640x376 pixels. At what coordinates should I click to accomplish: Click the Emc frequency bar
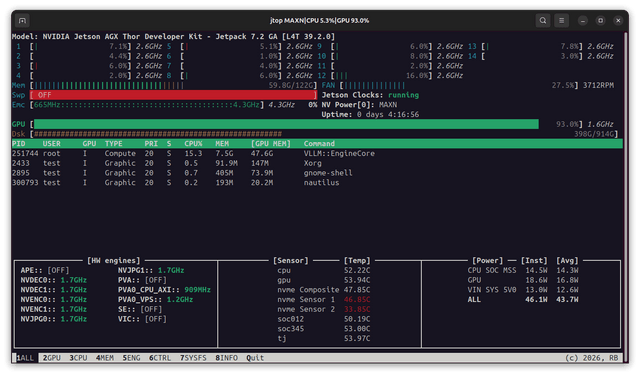147,105
